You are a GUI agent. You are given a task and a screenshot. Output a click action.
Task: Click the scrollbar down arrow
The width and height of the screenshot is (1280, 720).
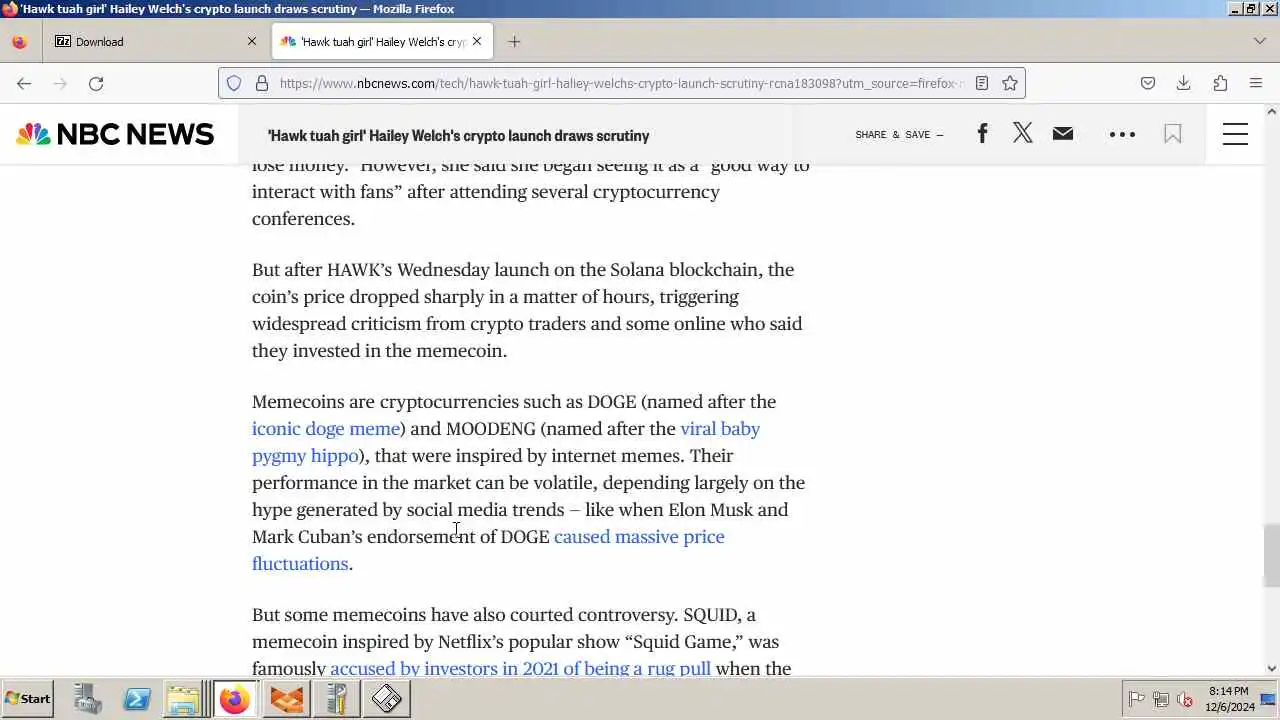pyautogui.click(x=1272, y=668)
